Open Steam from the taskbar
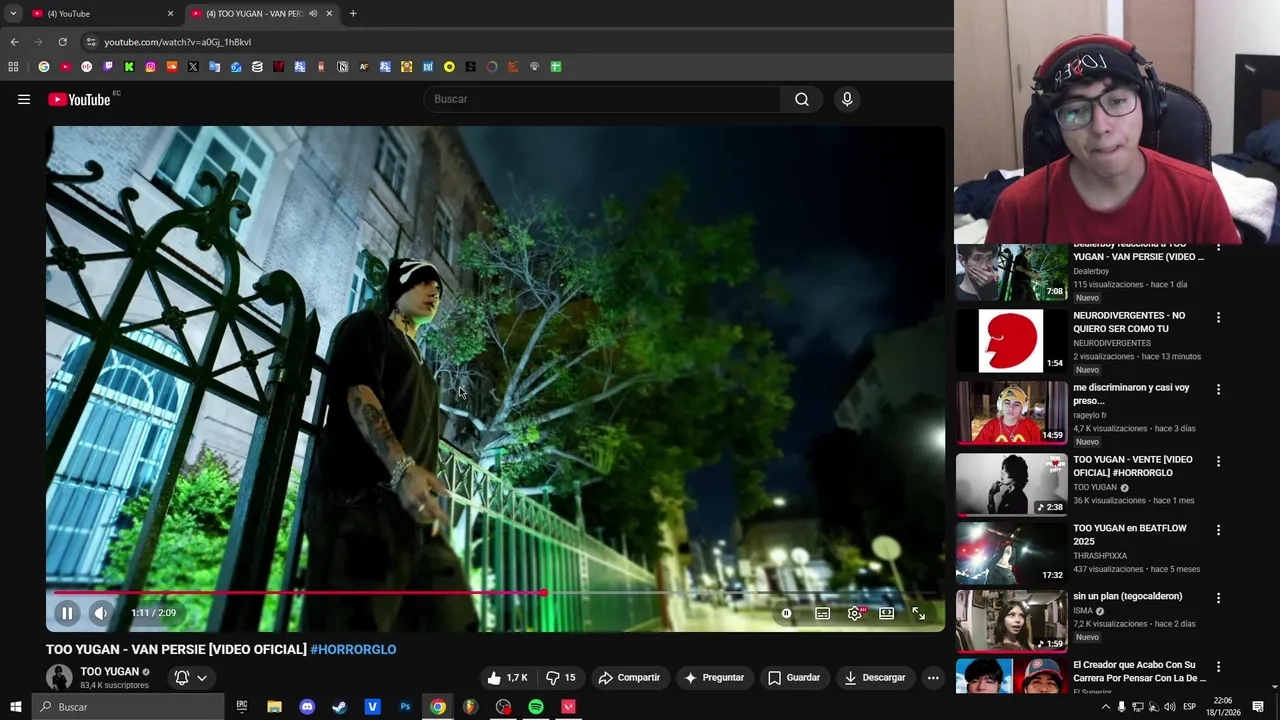This screenshot has width=1280, height=720. pos(339,707)
